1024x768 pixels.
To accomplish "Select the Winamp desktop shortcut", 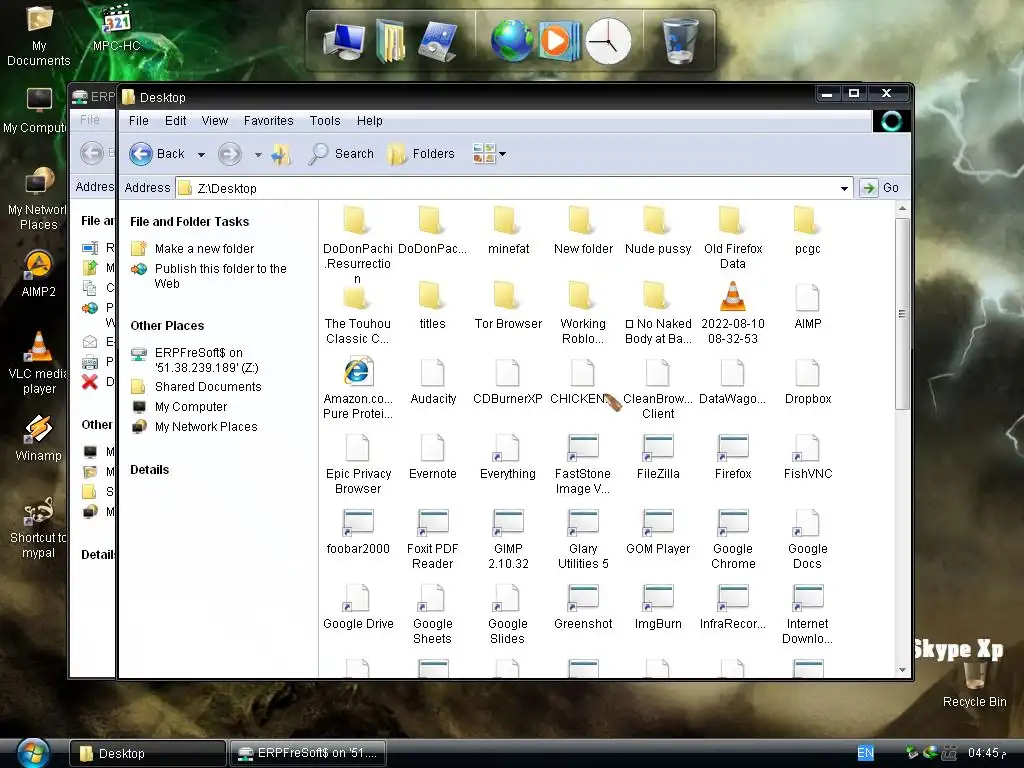I will pos(39,438).
